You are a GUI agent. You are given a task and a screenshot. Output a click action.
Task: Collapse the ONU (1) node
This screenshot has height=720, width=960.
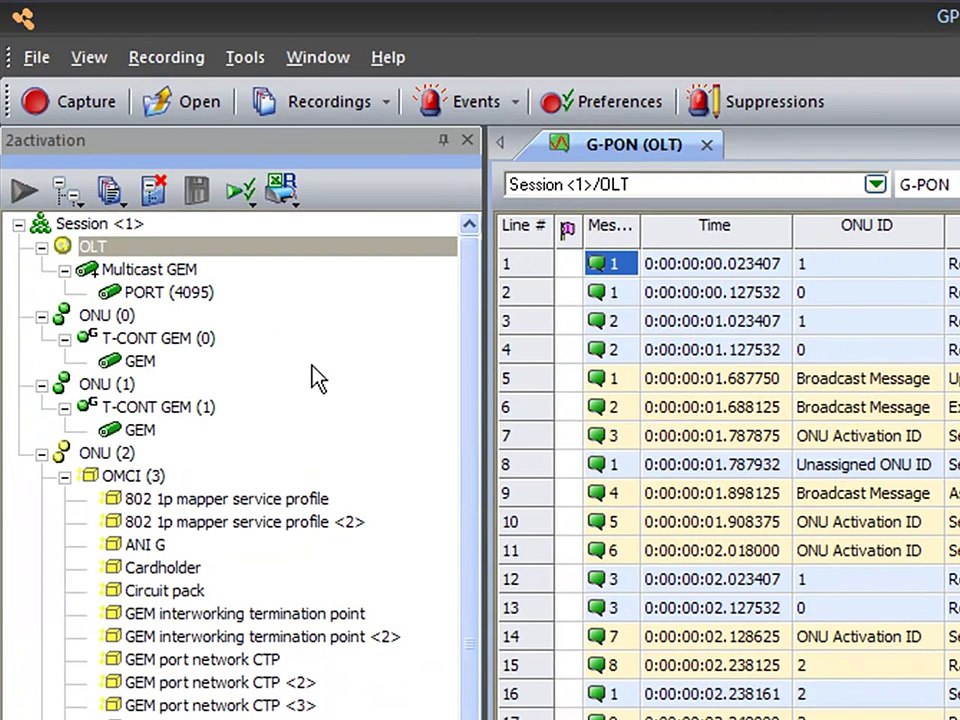pyautogui.click(x=42, y=386)
